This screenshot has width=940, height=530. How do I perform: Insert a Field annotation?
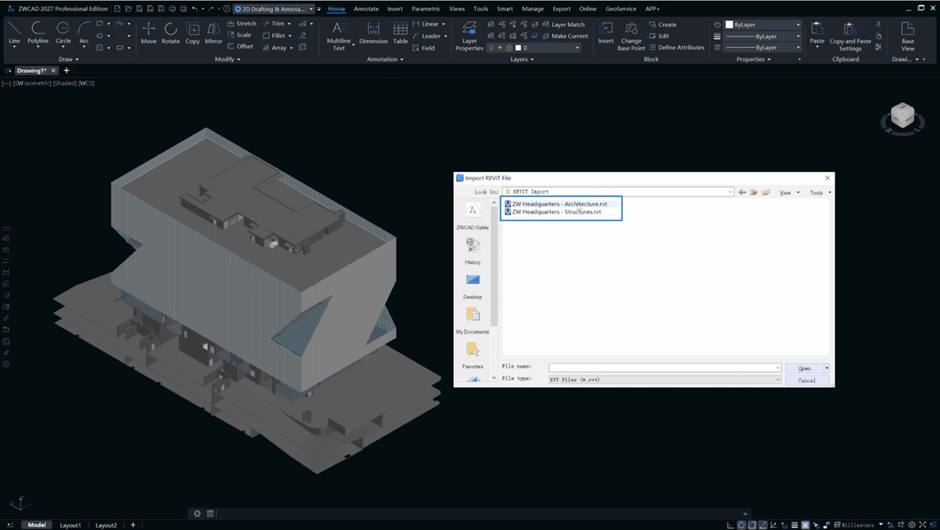click(423, 48)
